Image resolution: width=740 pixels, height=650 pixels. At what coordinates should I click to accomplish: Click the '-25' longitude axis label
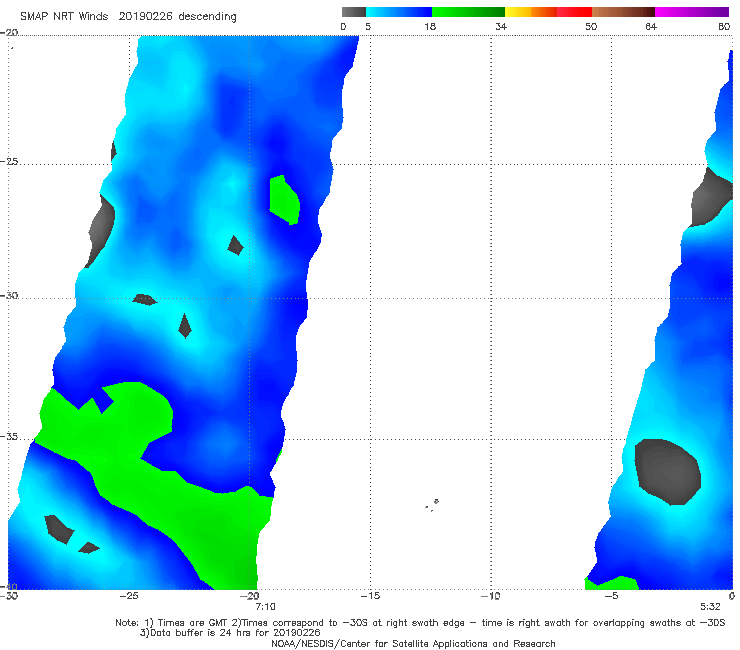pyautogui.click(x=129, y=596)
